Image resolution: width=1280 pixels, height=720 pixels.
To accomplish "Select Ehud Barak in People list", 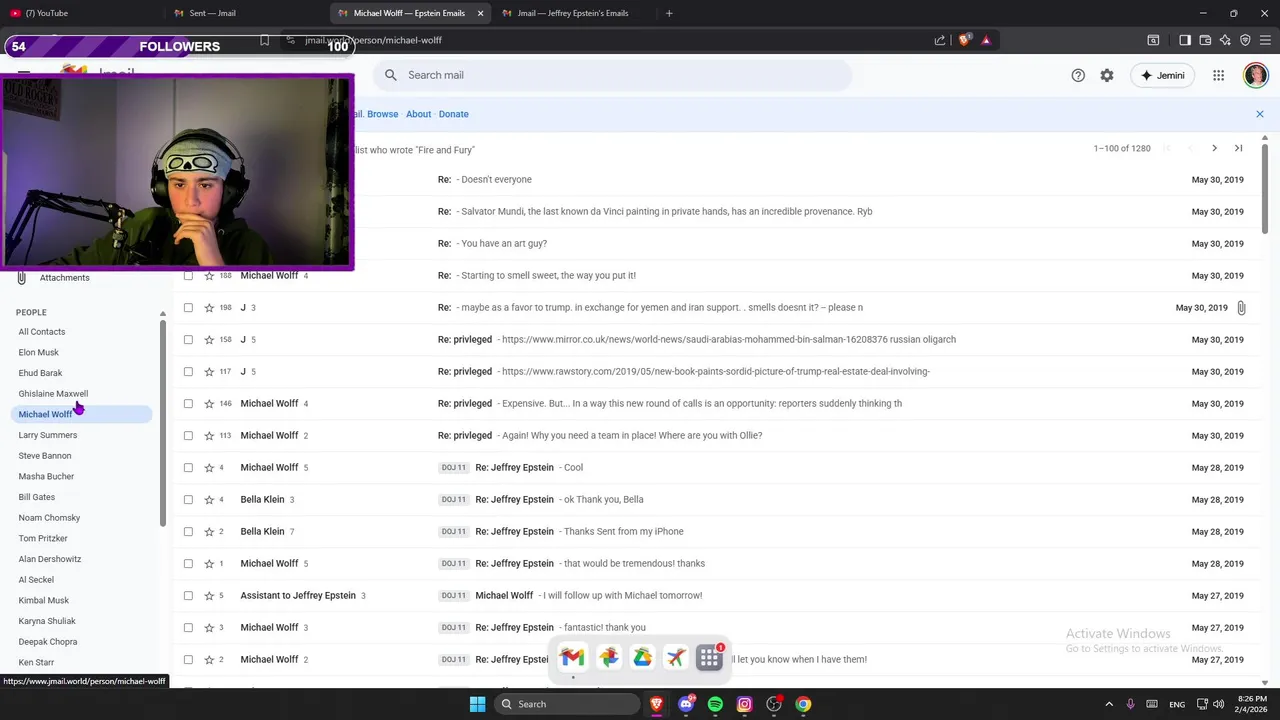I will [40, 373].
